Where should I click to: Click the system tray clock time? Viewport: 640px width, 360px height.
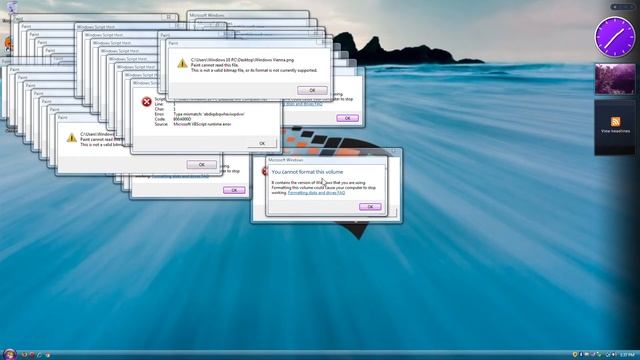628,355
